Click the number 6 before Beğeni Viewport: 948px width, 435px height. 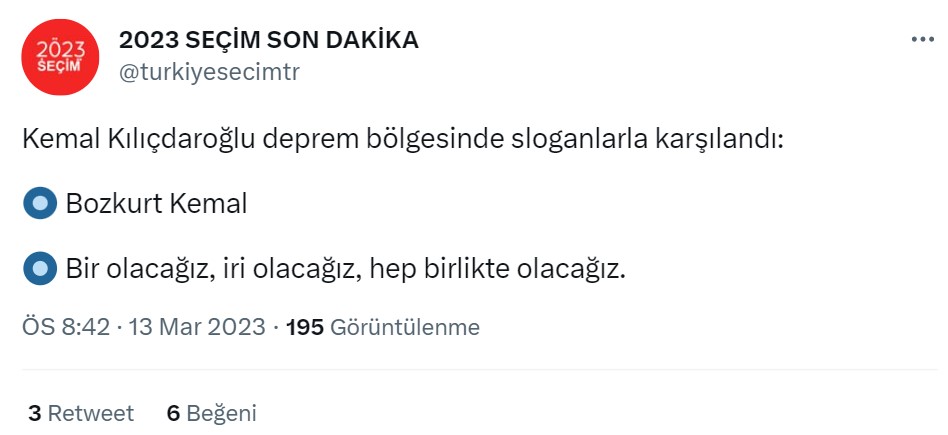[173, 413]
